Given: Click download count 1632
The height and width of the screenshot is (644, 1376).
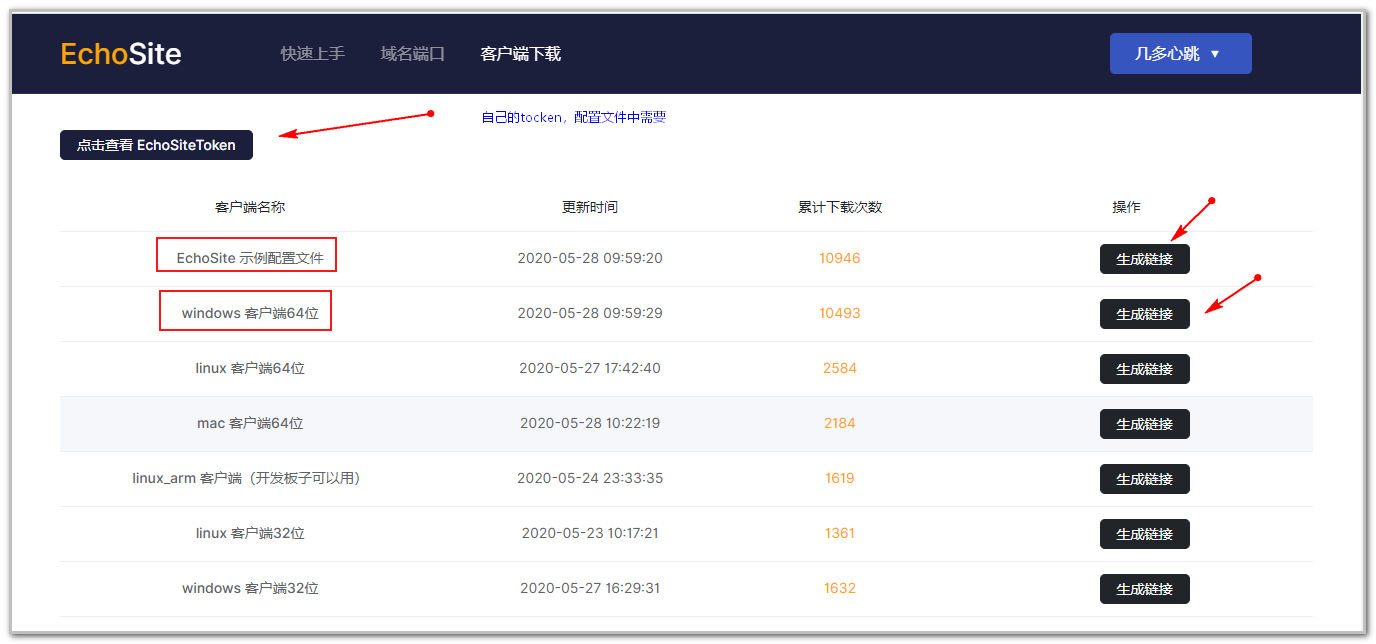Looking at the screenshot, I should point(840,588).
